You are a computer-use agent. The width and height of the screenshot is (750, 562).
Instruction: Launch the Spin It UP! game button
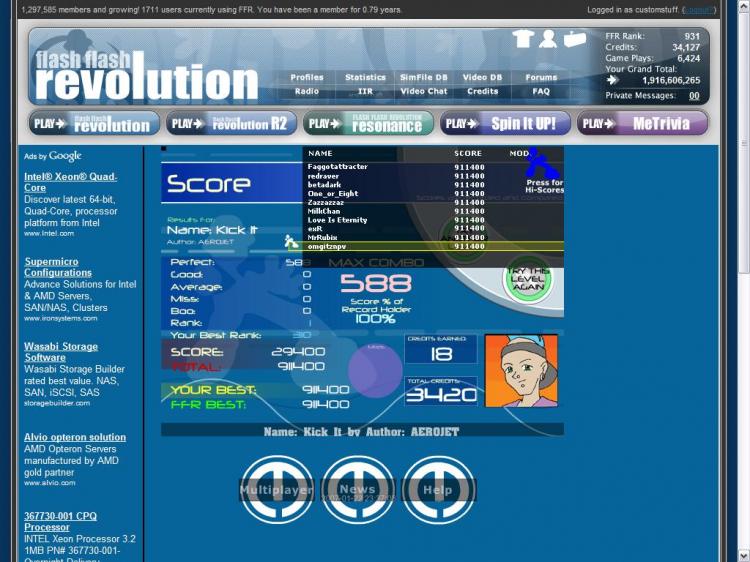(505, 124)
